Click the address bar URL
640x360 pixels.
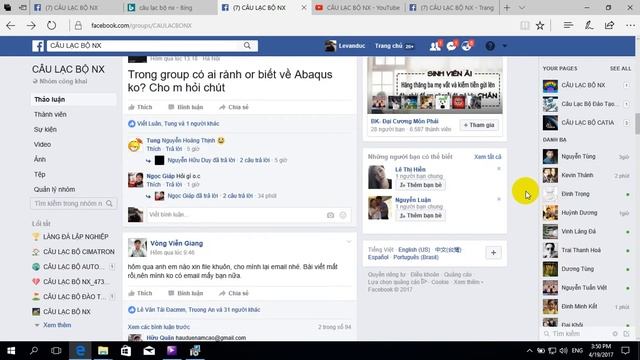[x=141, y=25]
